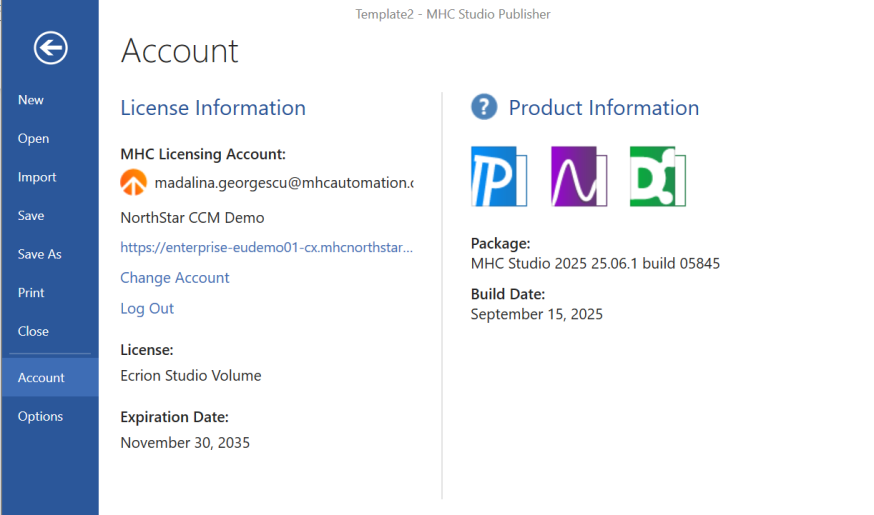Click the back arrow circle icon
The height and width of the screenshot is (515, 874).
coord(50,48)
